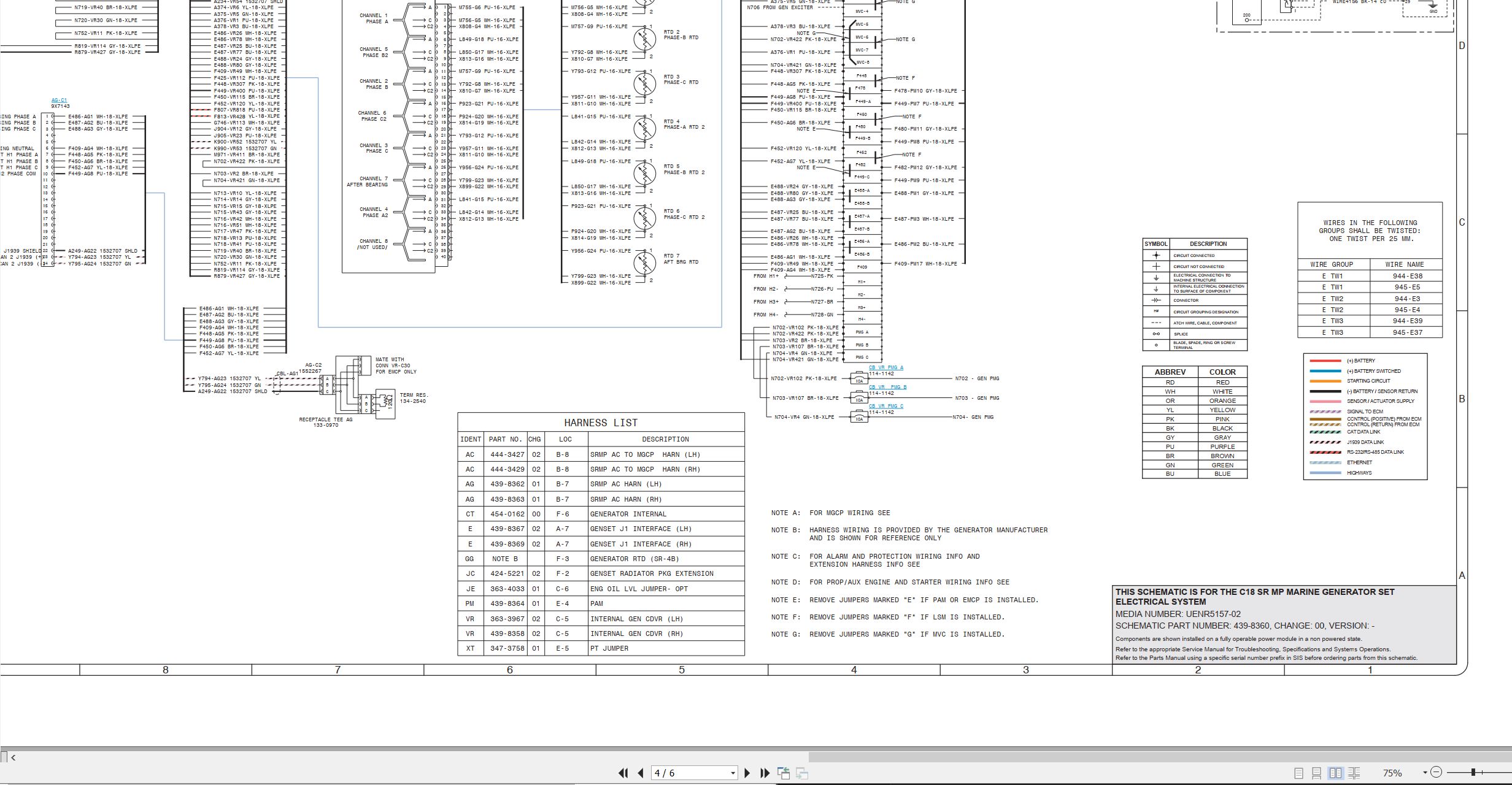
Task: Click 'CHANNEL 7 AFTER BEARING' label
Action: pyautogui.click(x=367, y=182)
